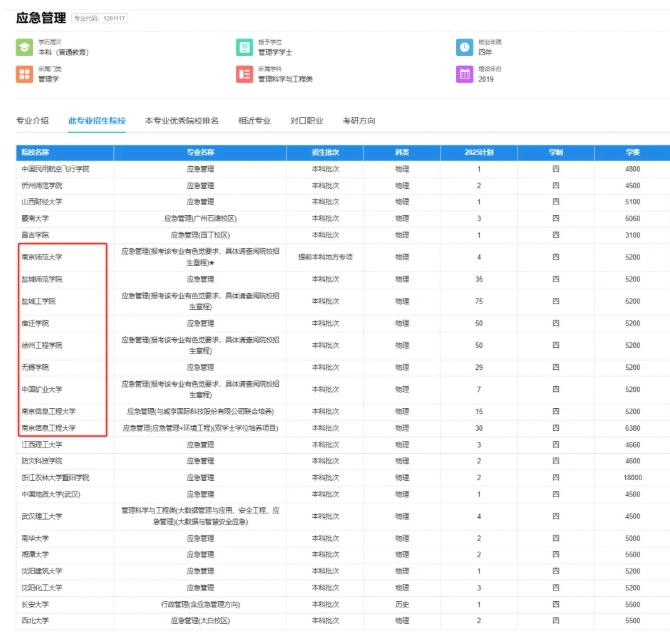This screenshot has height=636, width=670.
Task: Select 长安大学 in the table
Action: [35, 604]
